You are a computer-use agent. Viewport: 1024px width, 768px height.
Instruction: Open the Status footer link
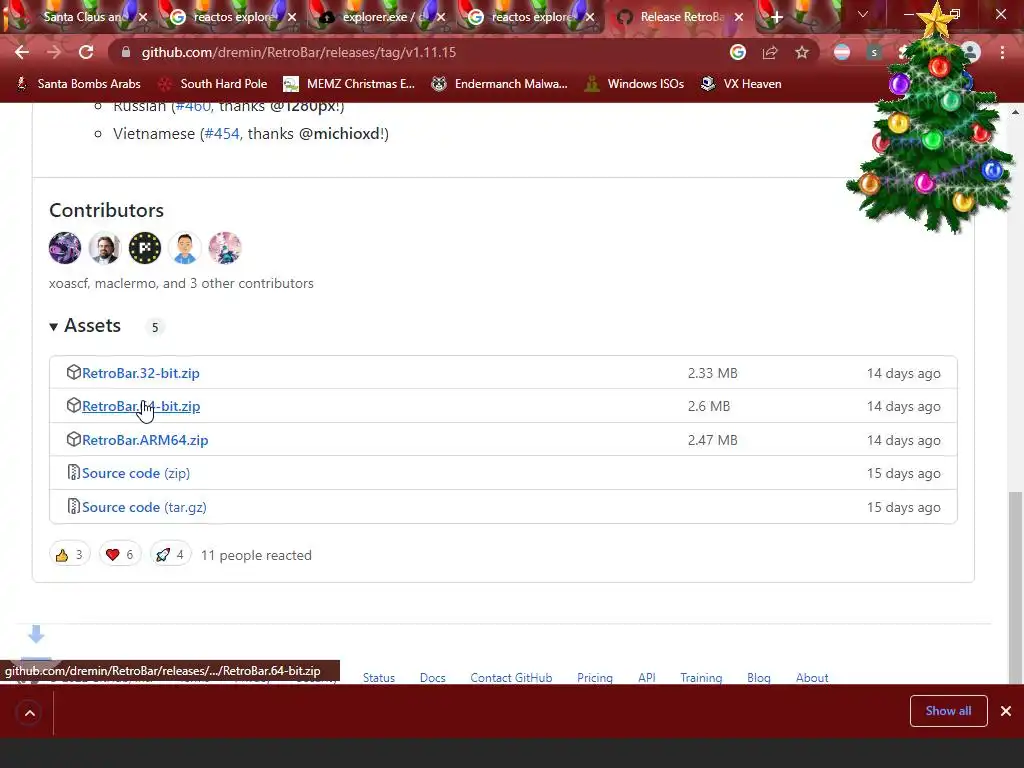[379, 678]
